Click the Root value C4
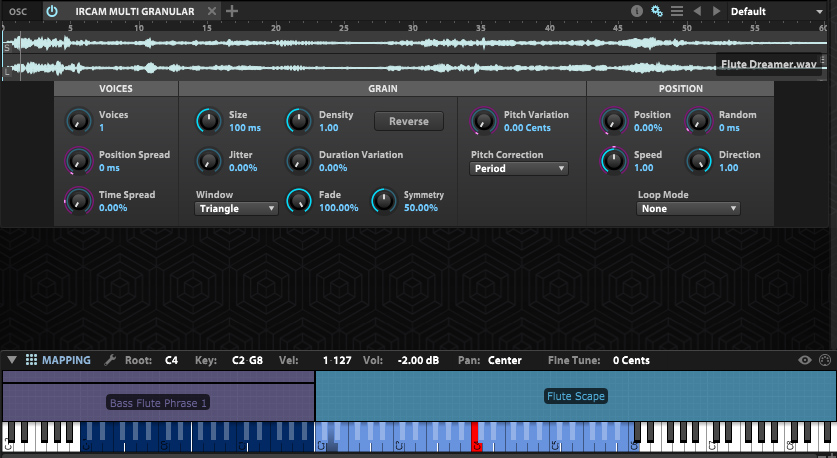 [171, 360]
